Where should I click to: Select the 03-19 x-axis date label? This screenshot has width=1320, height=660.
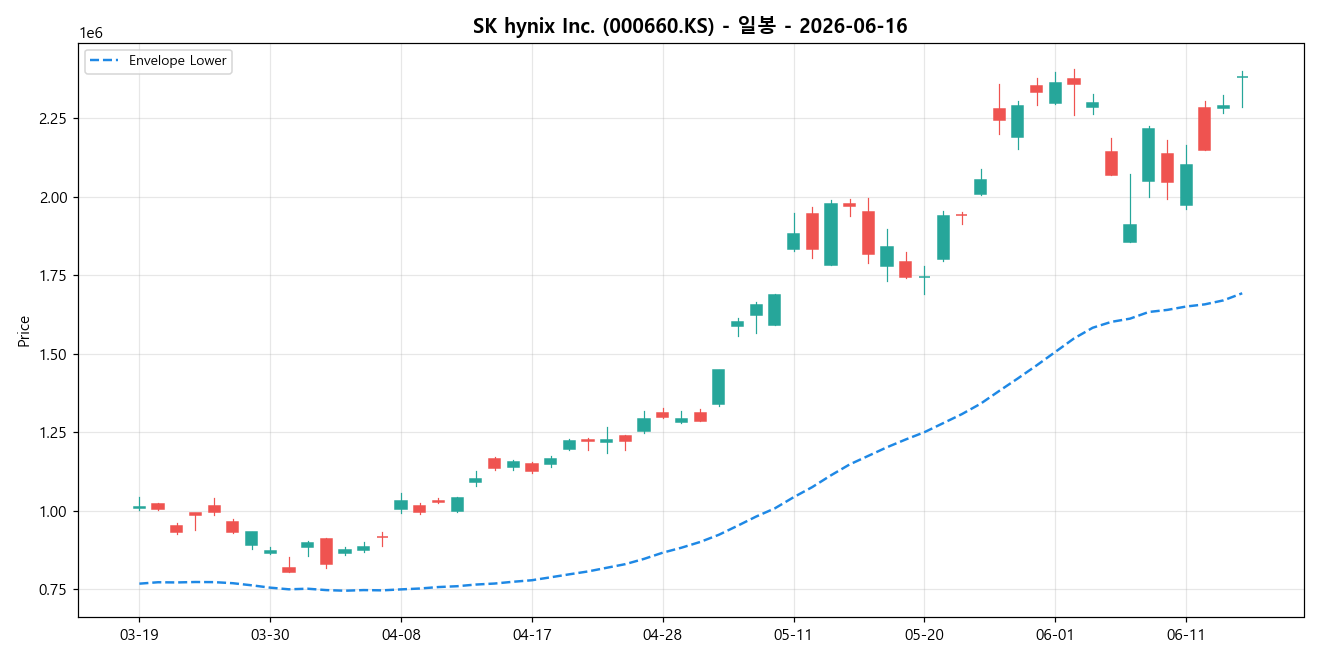pos(139,634)
